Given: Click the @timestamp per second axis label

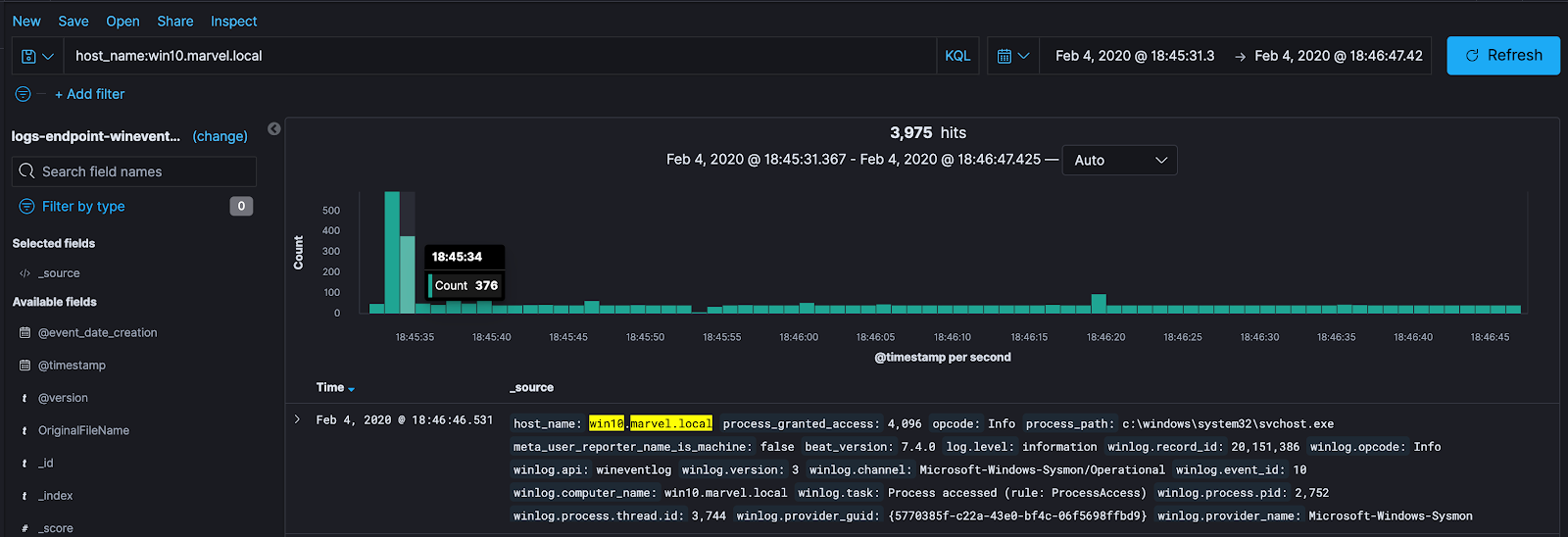Looking at the screenshot, I should 943,358.
